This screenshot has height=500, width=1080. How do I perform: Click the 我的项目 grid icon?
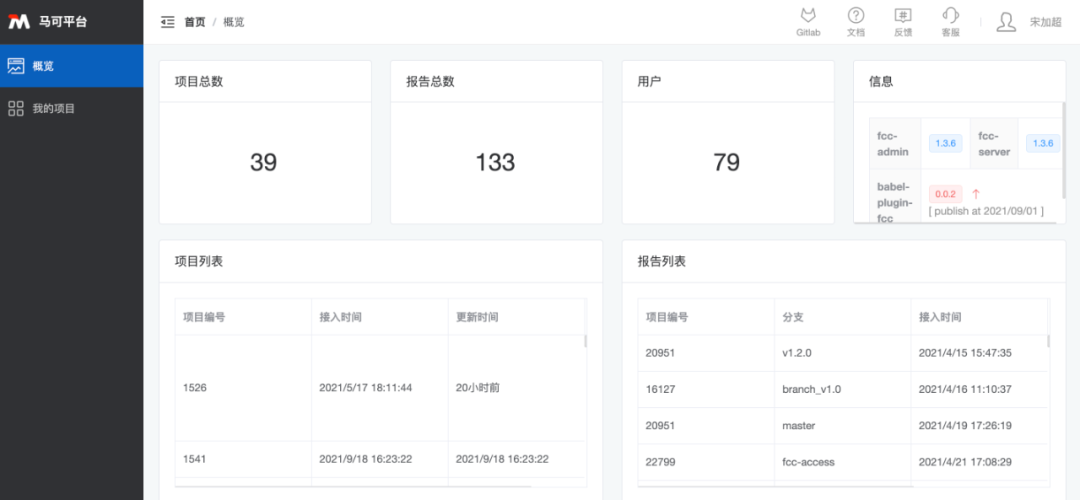tap(16, 108)
